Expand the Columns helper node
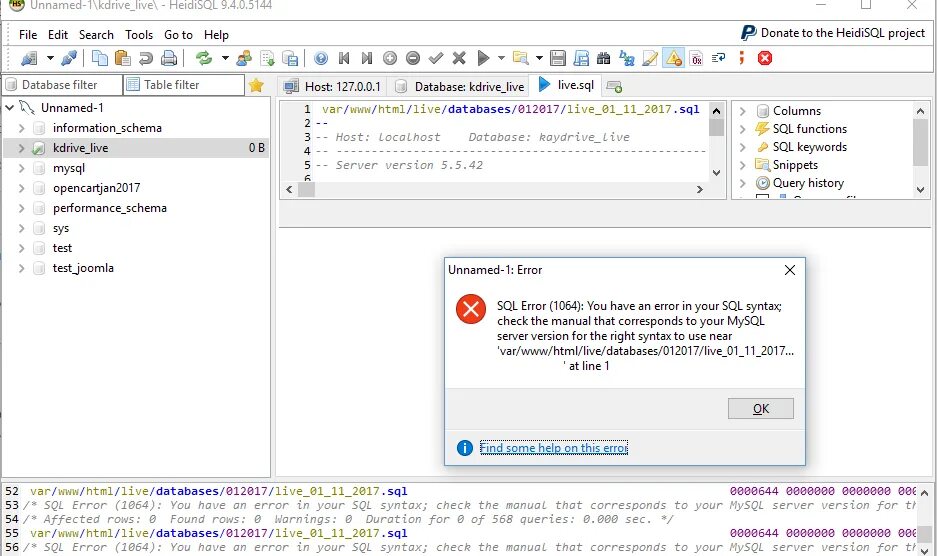937x556 pixels. 742,111
